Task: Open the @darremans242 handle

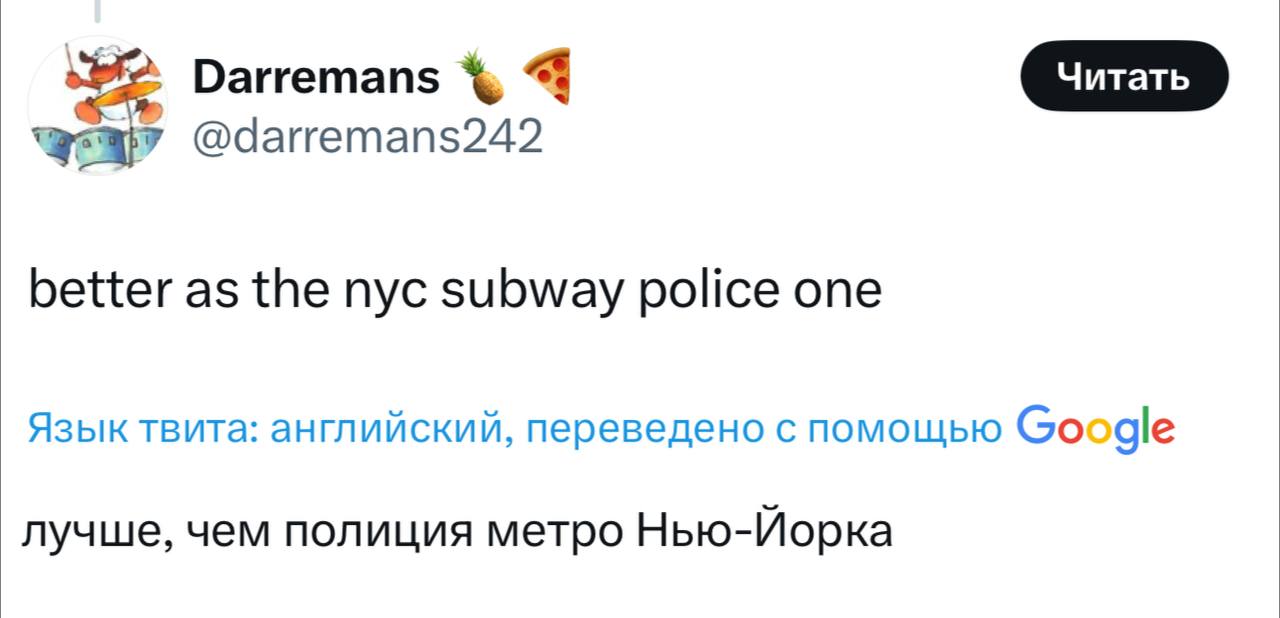Action: pos(367,134)
